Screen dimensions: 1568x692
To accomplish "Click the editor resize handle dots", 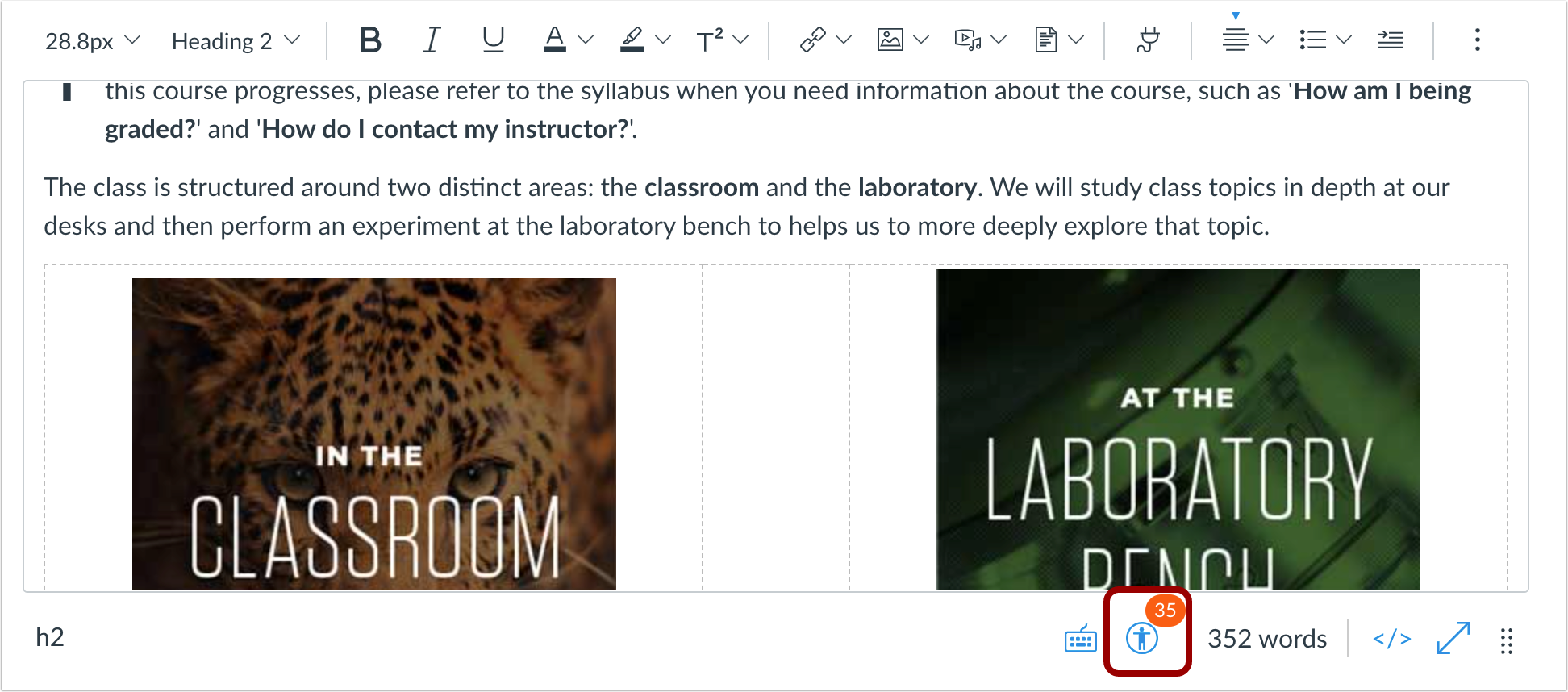I will pyautogui.click(x=1506, y=641).
